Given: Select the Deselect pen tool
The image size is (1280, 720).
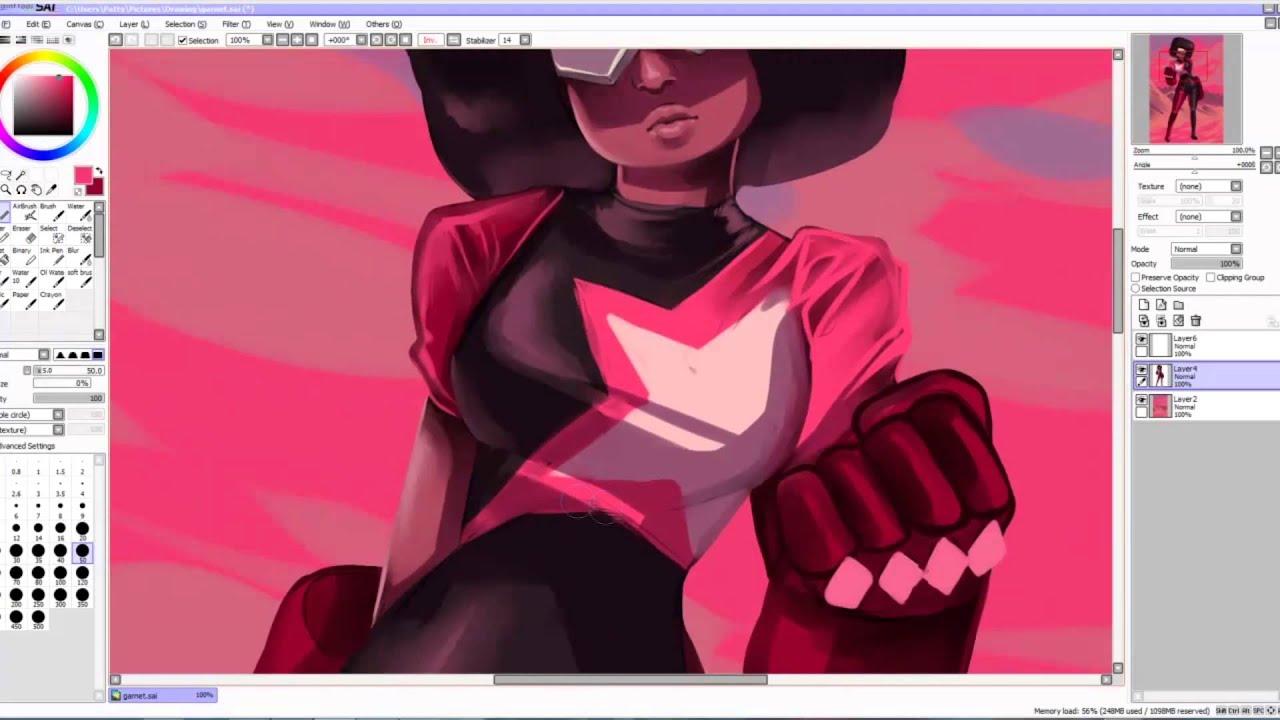Looking at the screenshot, I should (79, 234).
